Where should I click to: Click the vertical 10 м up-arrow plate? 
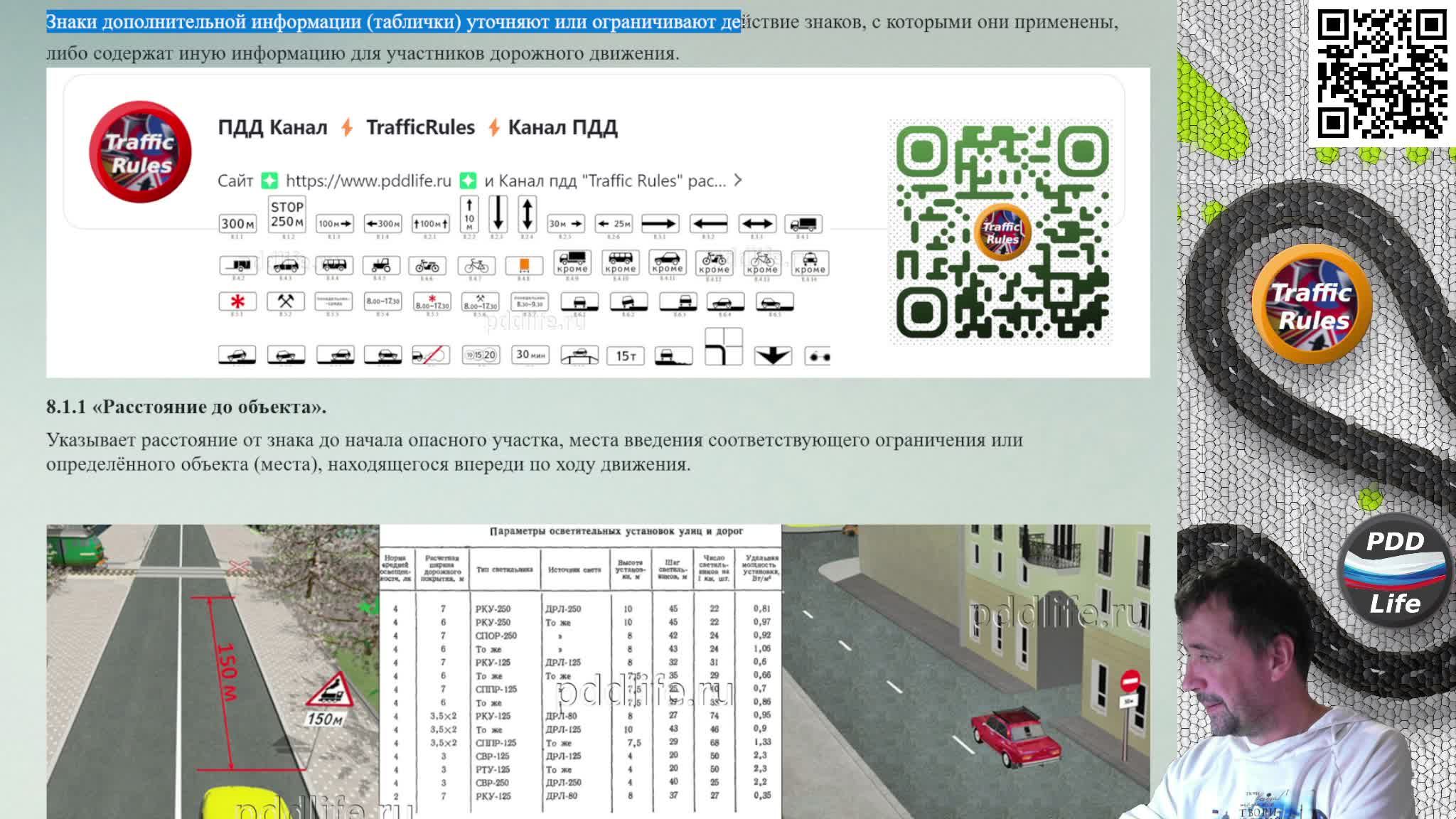(469, 213)
